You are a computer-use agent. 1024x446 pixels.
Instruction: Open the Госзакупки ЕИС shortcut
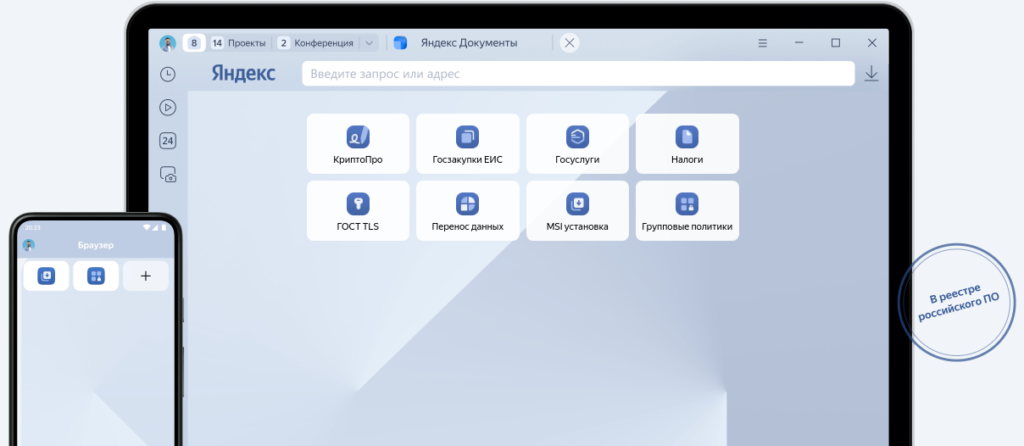coord(468,144)
